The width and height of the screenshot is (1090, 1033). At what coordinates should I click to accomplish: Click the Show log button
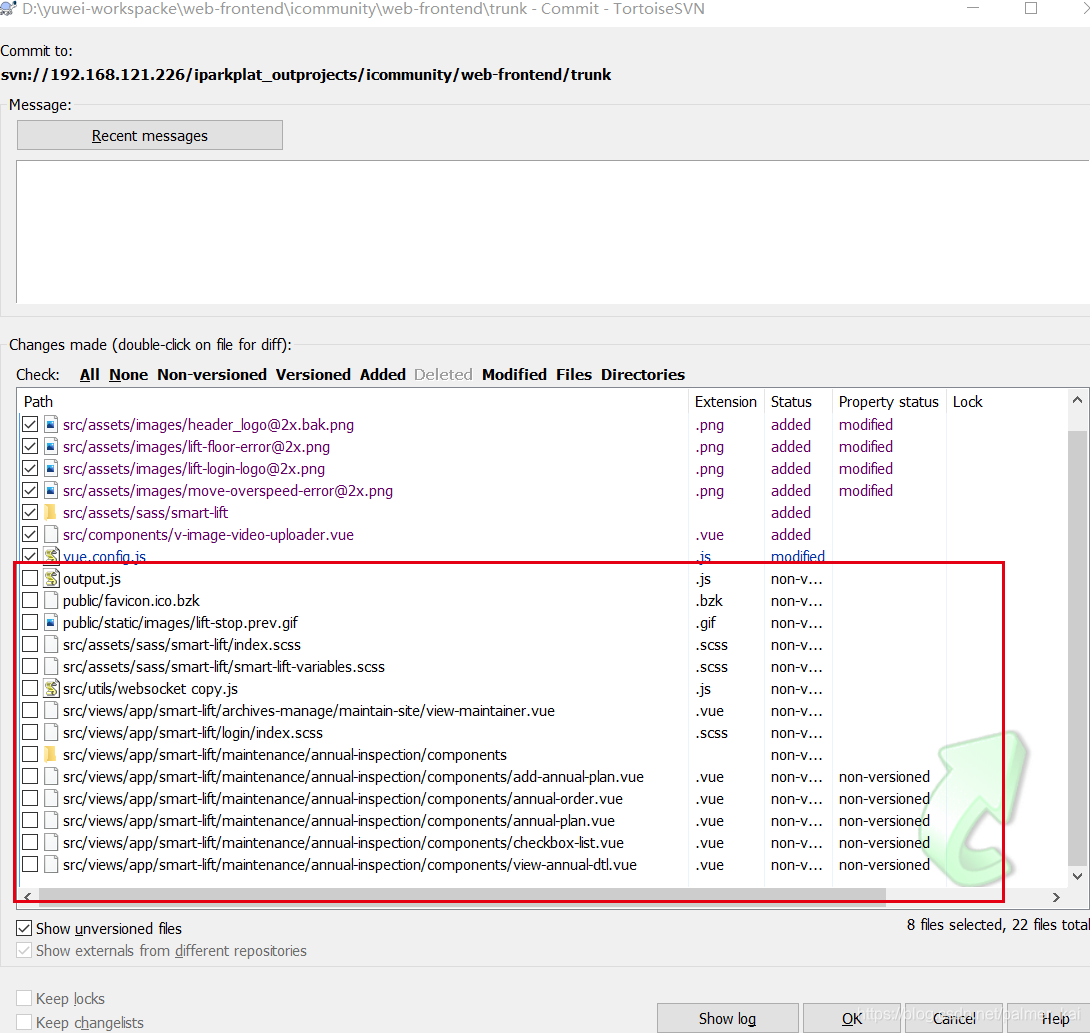point(727,1018)
